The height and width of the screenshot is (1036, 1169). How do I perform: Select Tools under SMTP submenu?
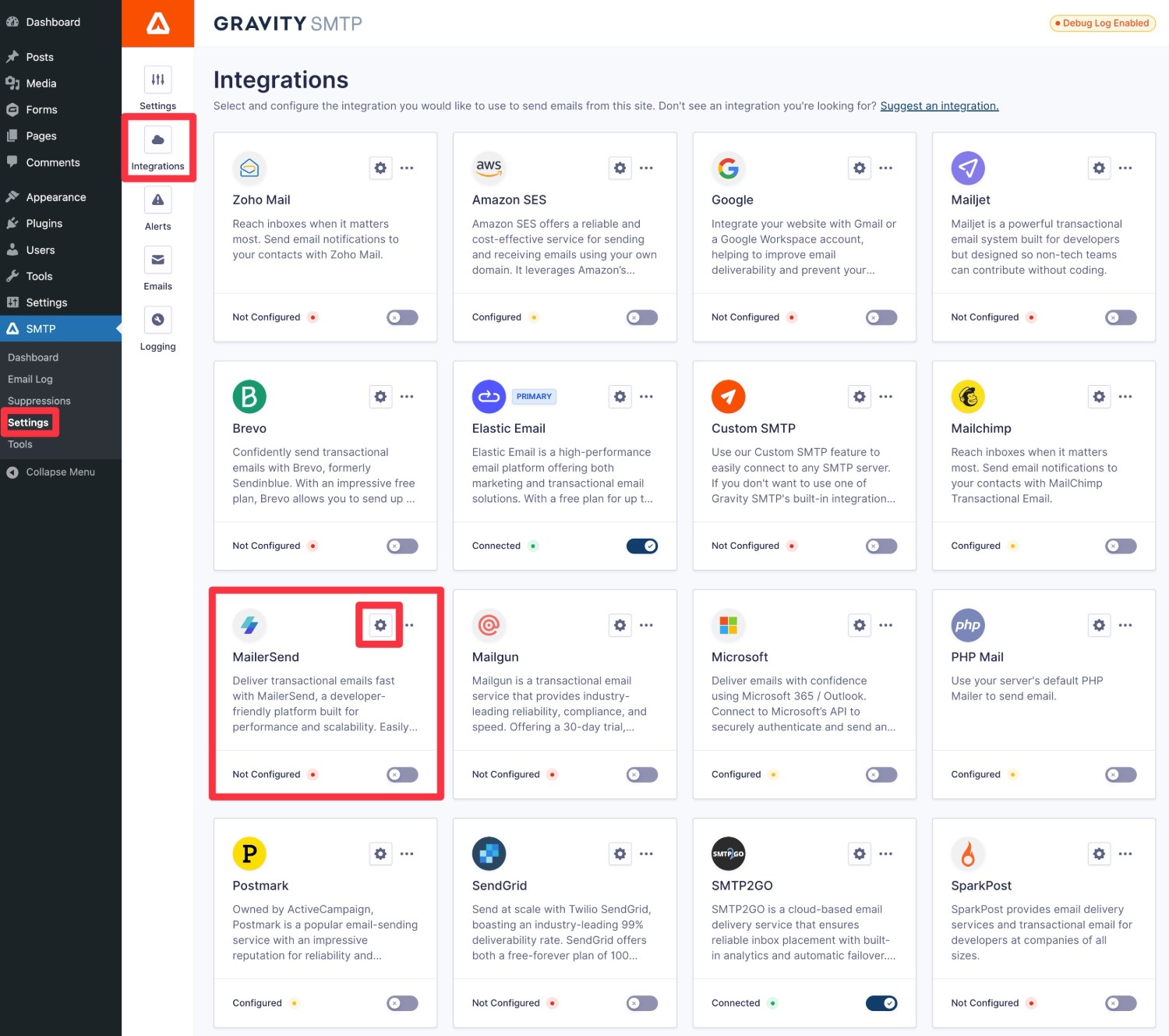[x=20, y=444]
